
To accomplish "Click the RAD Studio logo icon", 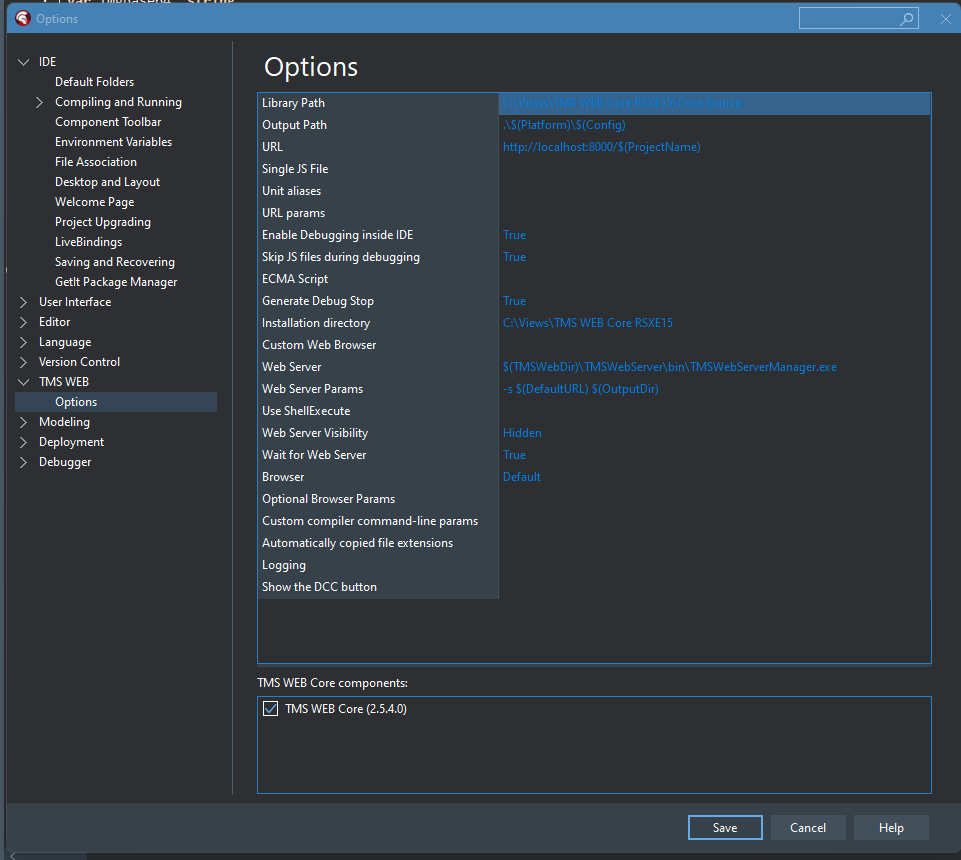I will click(23, 18).
